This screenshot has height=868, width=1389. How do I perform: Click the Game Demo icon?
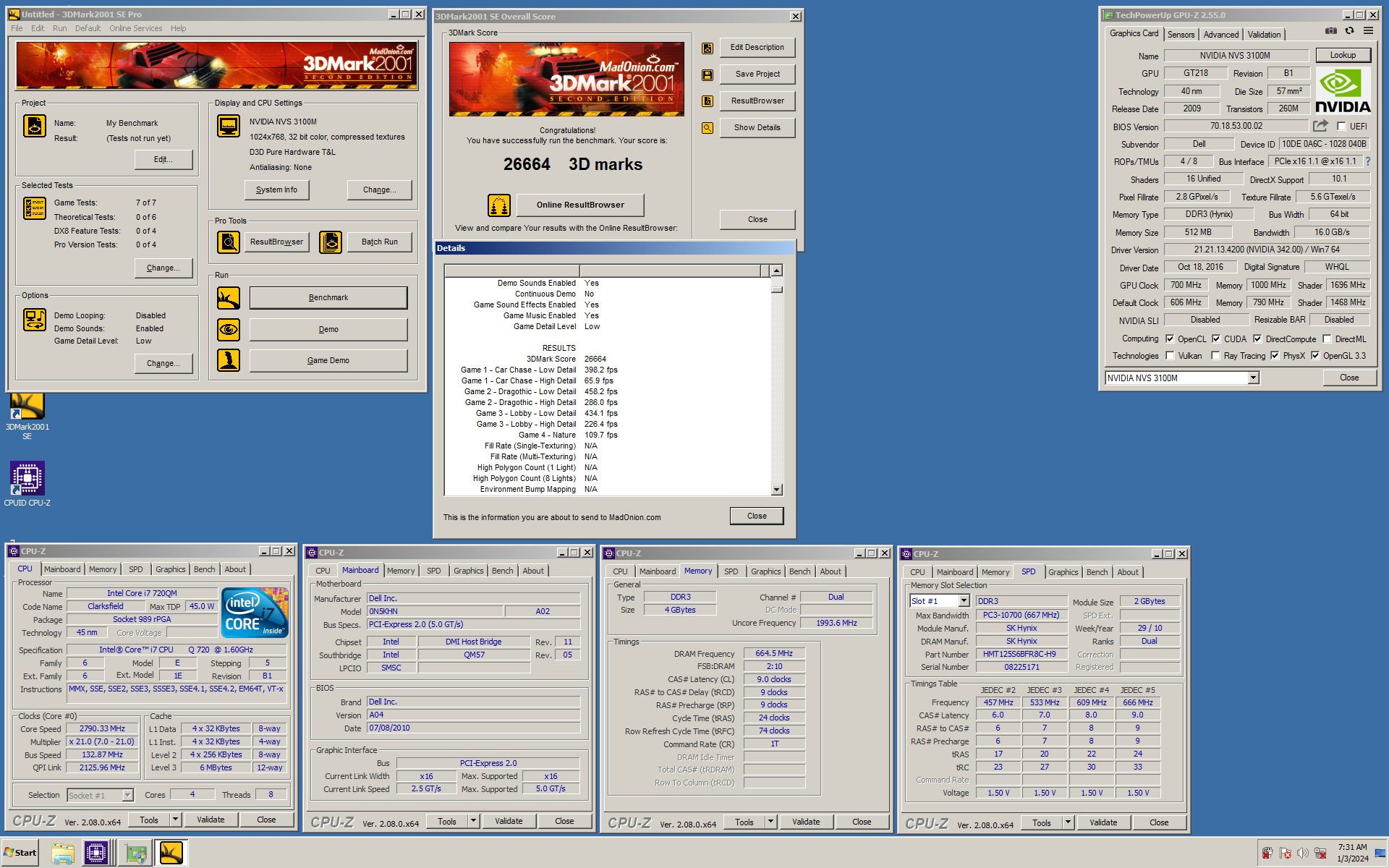(x=229, y=360)
